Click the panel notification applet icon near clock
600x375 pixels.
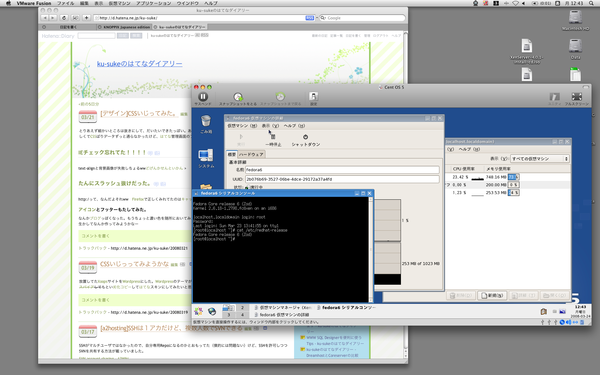[543, 311]
